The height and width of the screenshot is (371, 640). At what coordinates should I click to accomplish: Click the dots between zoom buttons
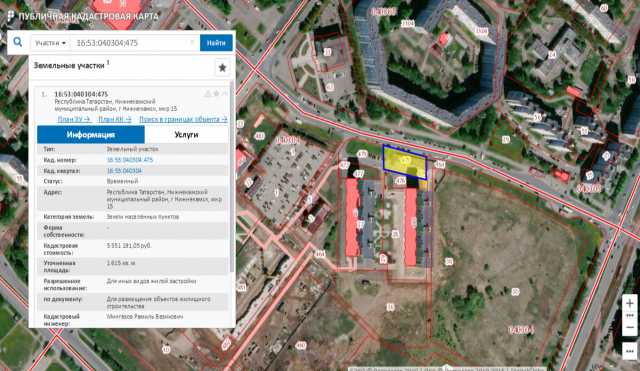pos(629,316)
